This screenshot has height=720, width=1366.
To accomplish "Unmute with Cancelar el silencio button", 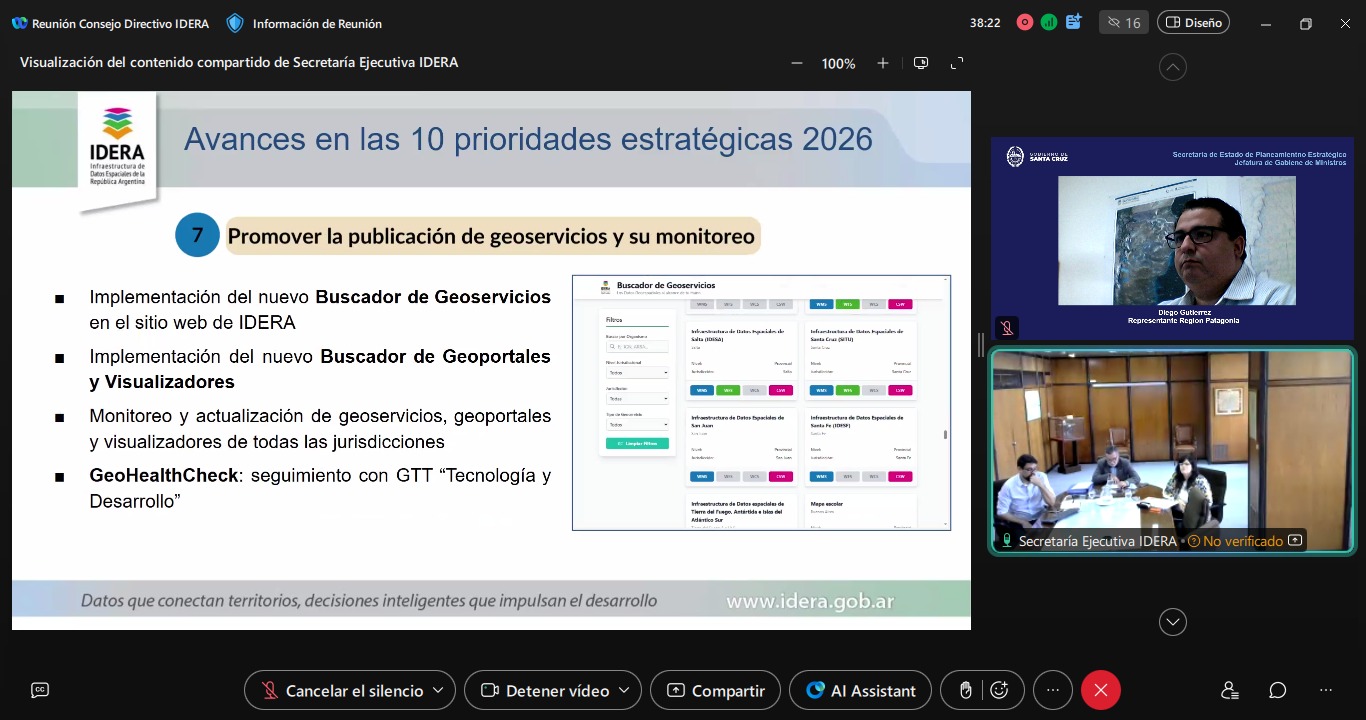I will [x=341, y=690].
